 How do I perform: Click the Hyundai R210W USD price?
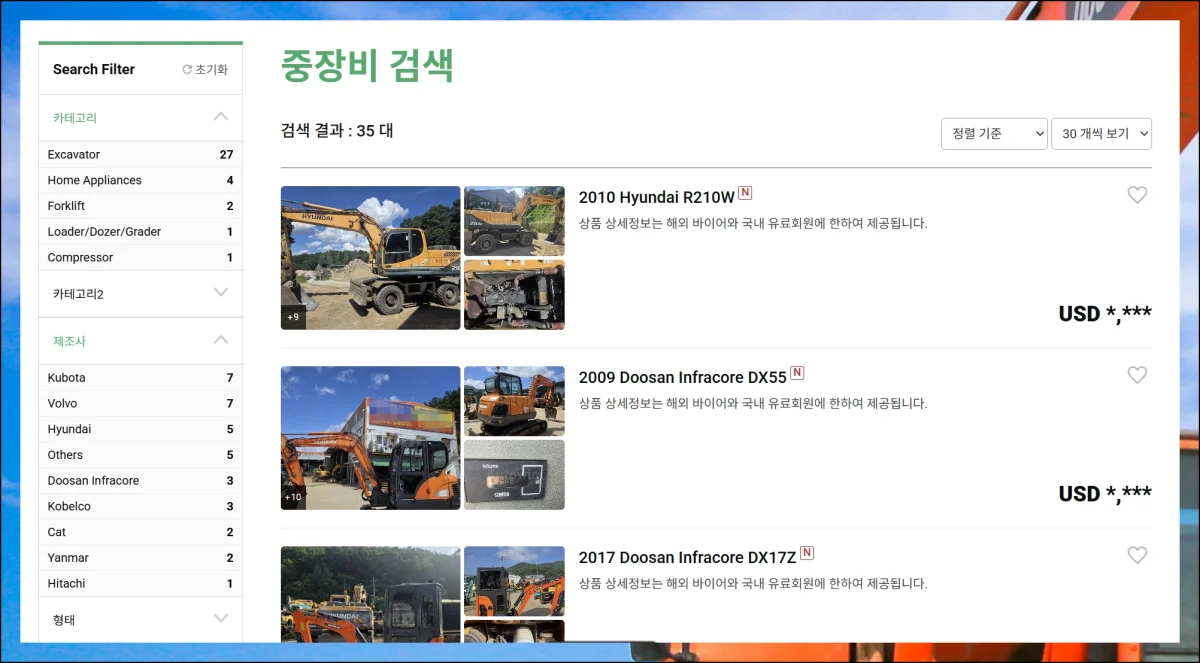coord(1105,314)
